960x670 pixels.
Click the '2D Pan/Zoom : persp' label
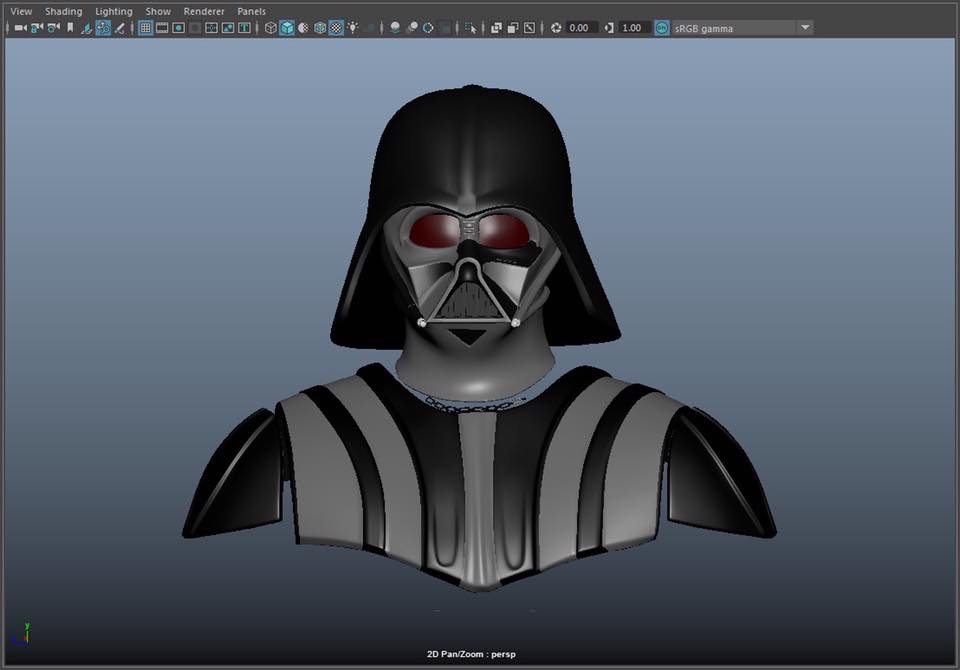(x=471, y=654)
